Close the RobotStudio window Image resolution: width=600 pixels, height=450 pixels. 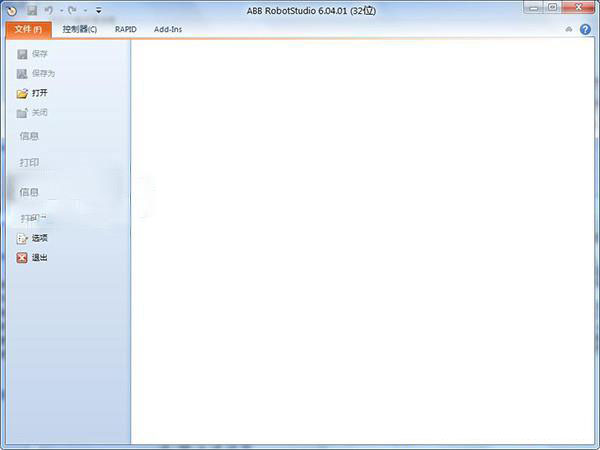click(x=578, y=8)
